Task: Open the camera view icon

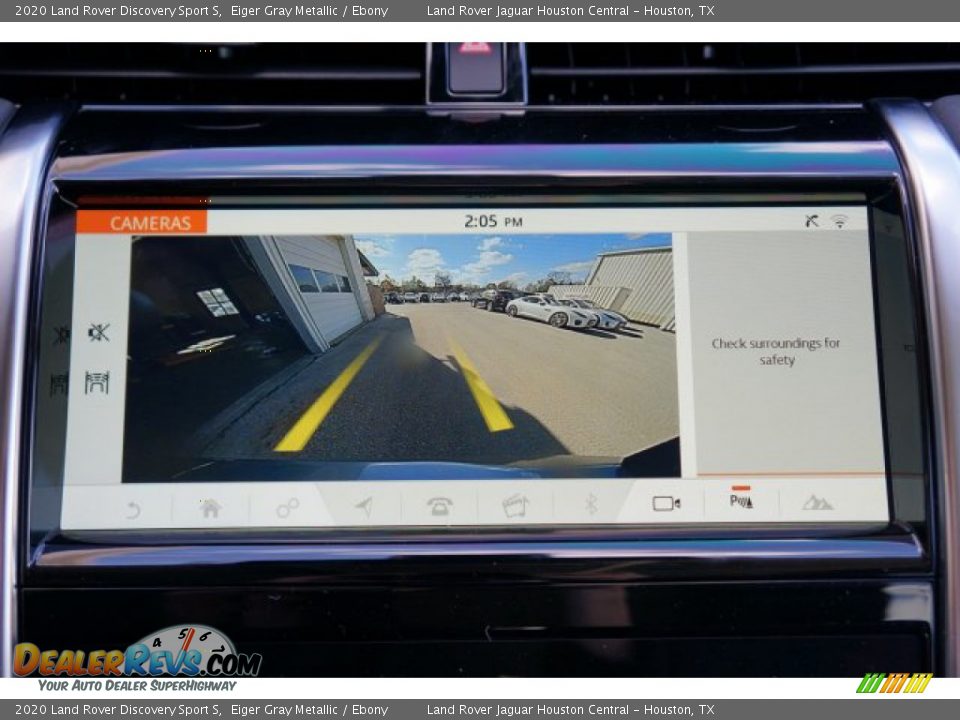Action: coord(666,503)
